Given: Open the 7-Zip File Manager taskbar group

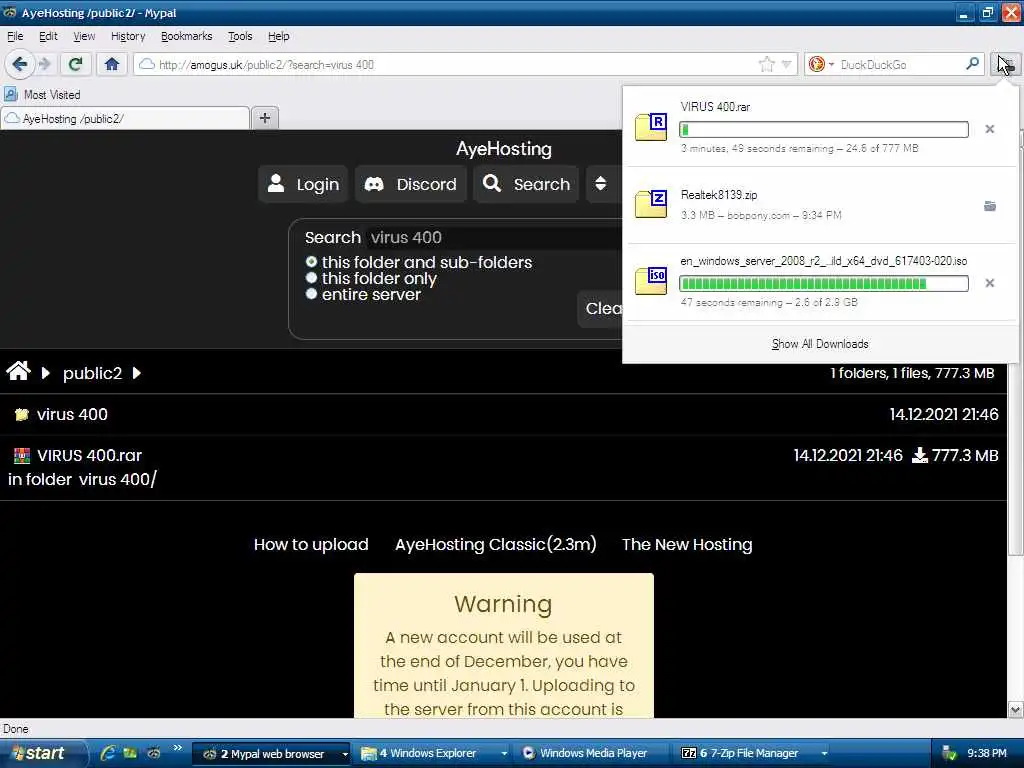Looking at the screenshot, I should (x=754, y=754).
